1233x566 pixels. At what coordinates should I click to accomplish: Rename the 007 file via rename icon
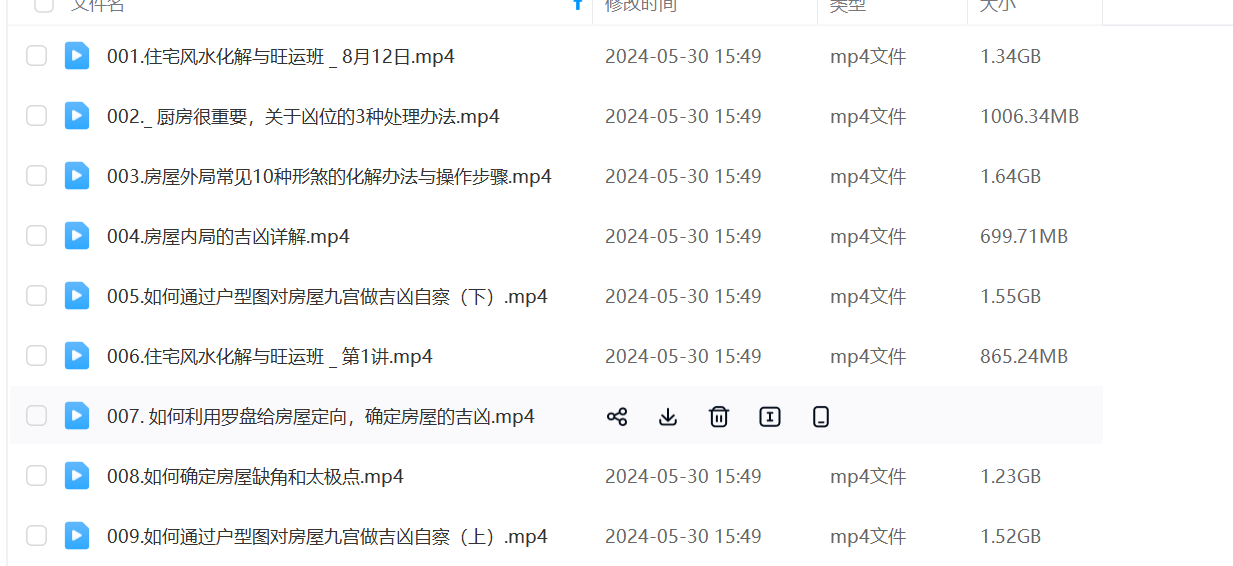[770, 417]
